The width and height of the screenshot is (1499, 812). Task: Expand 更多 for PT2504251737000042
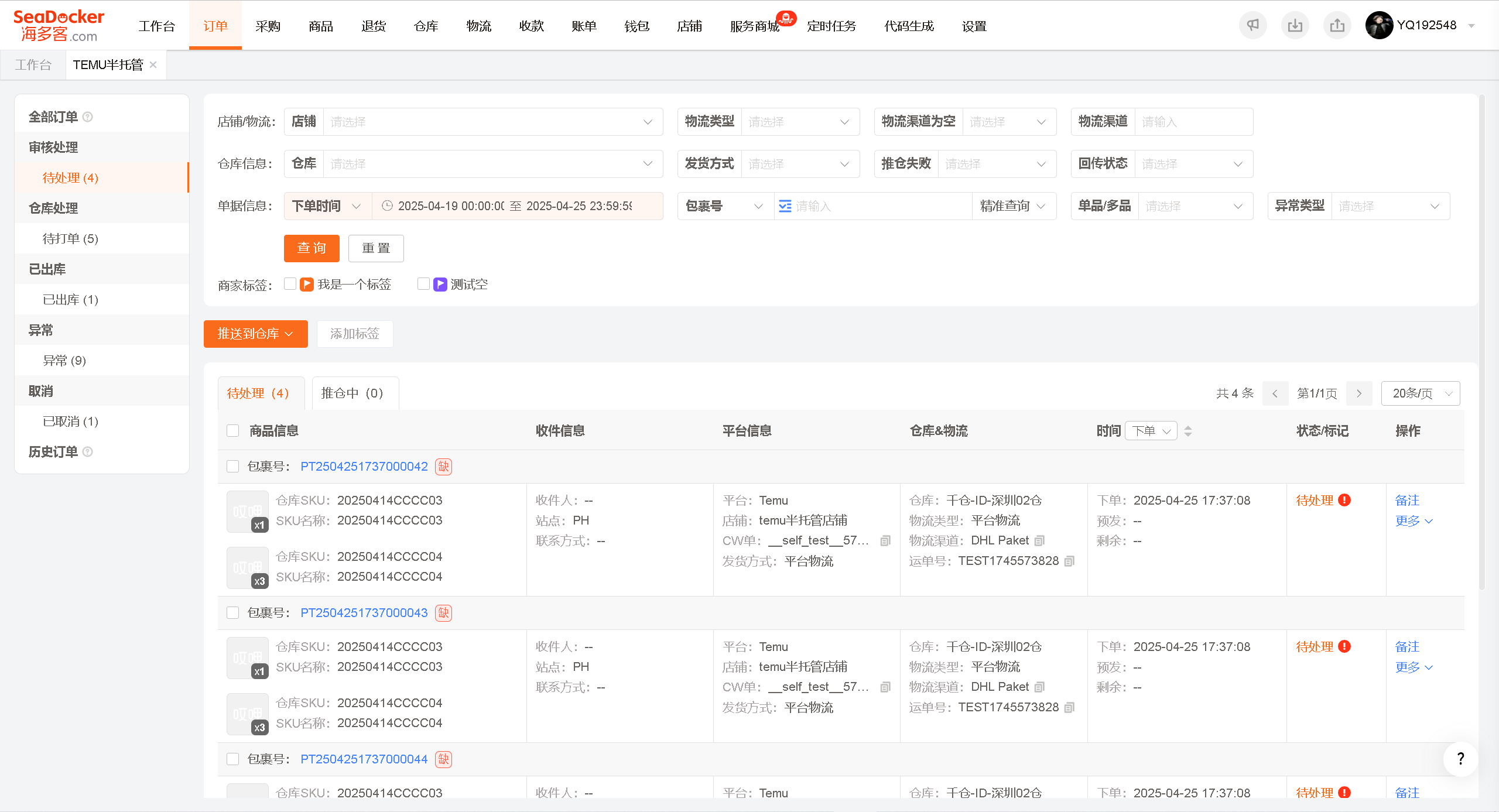point(1414,521)
